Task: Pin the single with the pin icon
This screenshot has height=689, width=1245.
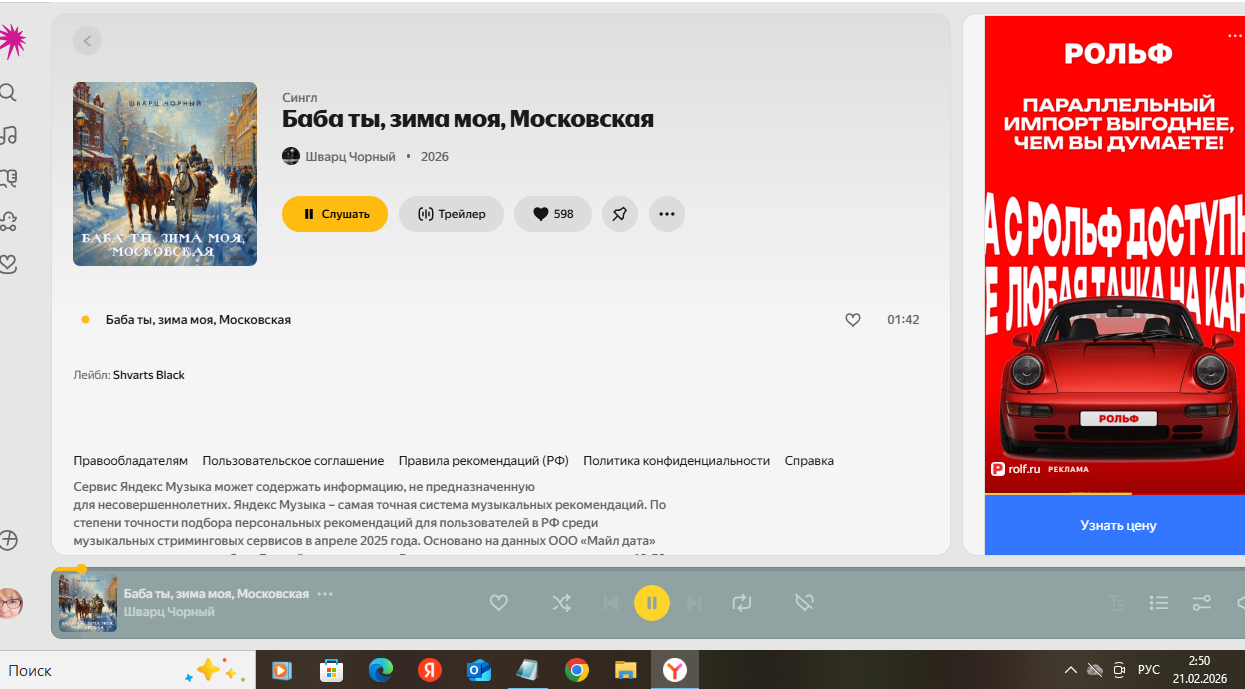Action: pyautogui.click(x=620, y=214)
